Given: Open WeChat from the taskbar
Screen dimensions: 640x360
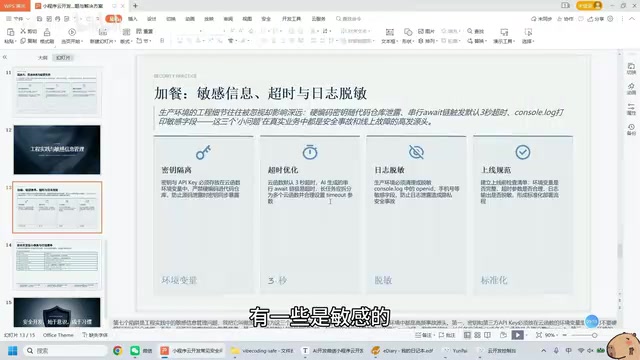Looking at the screenshot, I should coord(135,350).
